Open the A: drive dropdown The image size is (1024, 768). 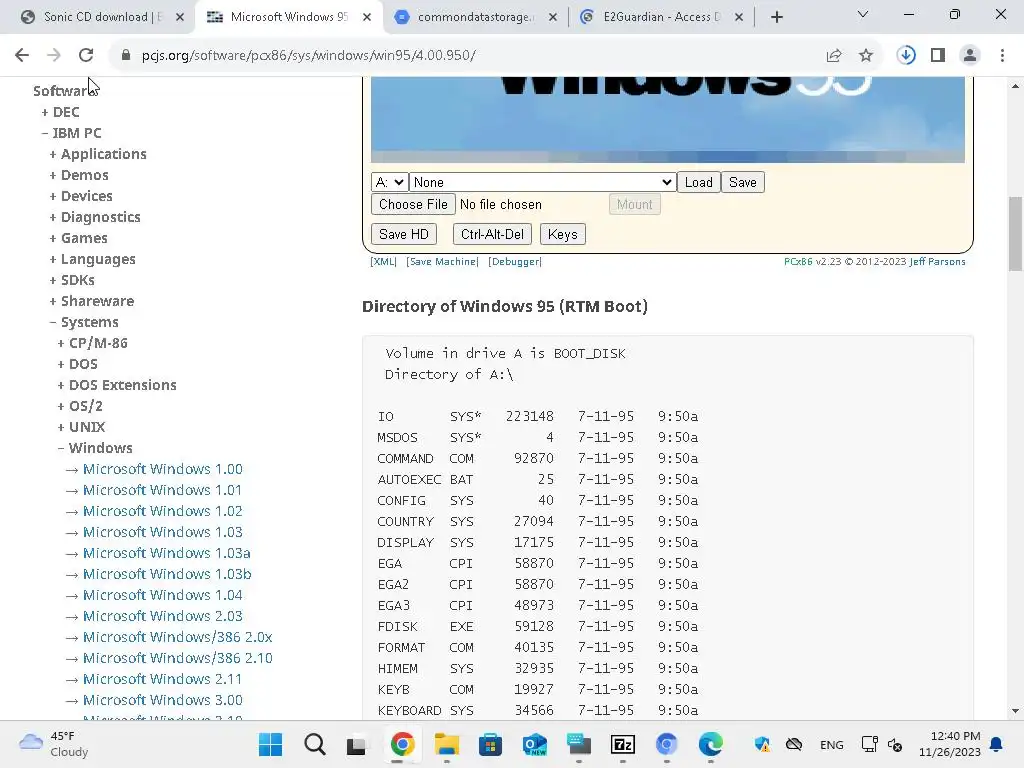390,182
